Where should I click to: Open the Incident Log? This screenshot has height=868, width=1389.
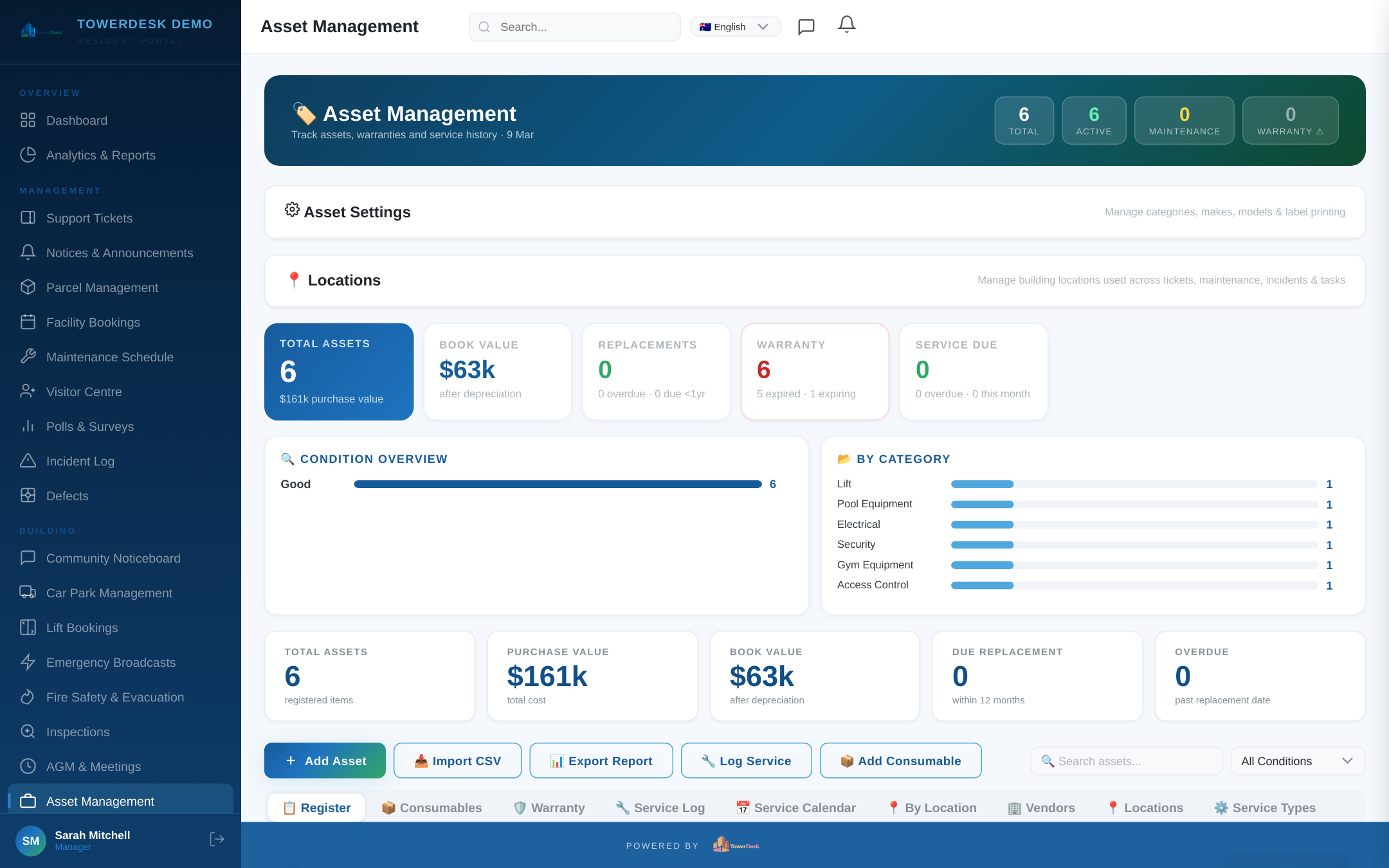coord(80,461)
